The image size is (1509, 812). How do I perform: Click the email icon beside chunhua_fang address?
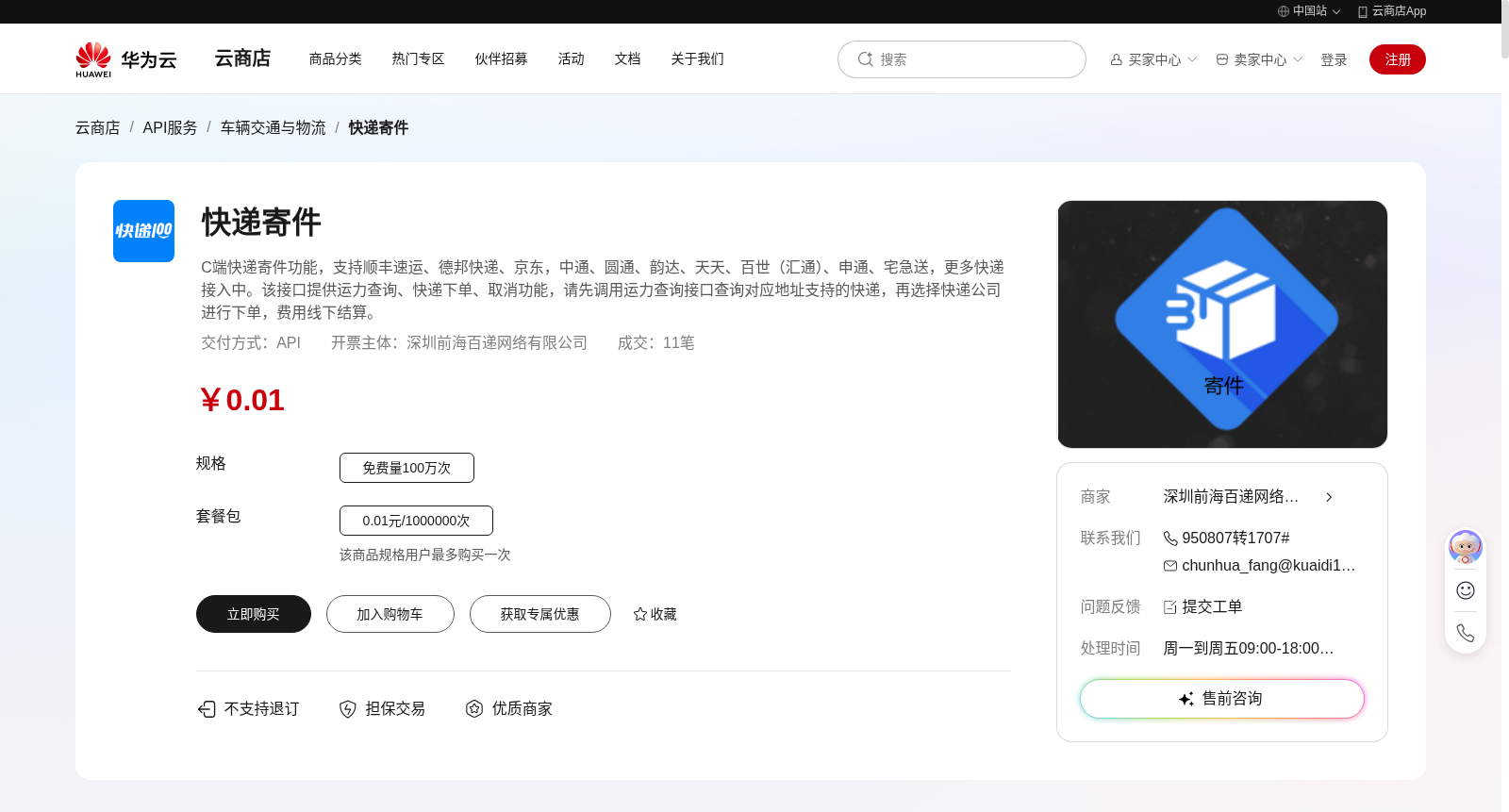[x=1170, y=566]
